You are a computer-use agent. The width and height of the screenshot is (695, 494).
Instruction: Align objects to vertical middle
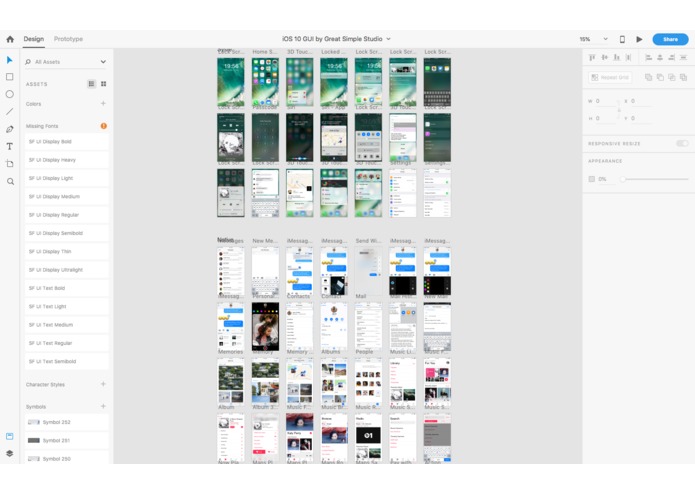click(604, 58)
